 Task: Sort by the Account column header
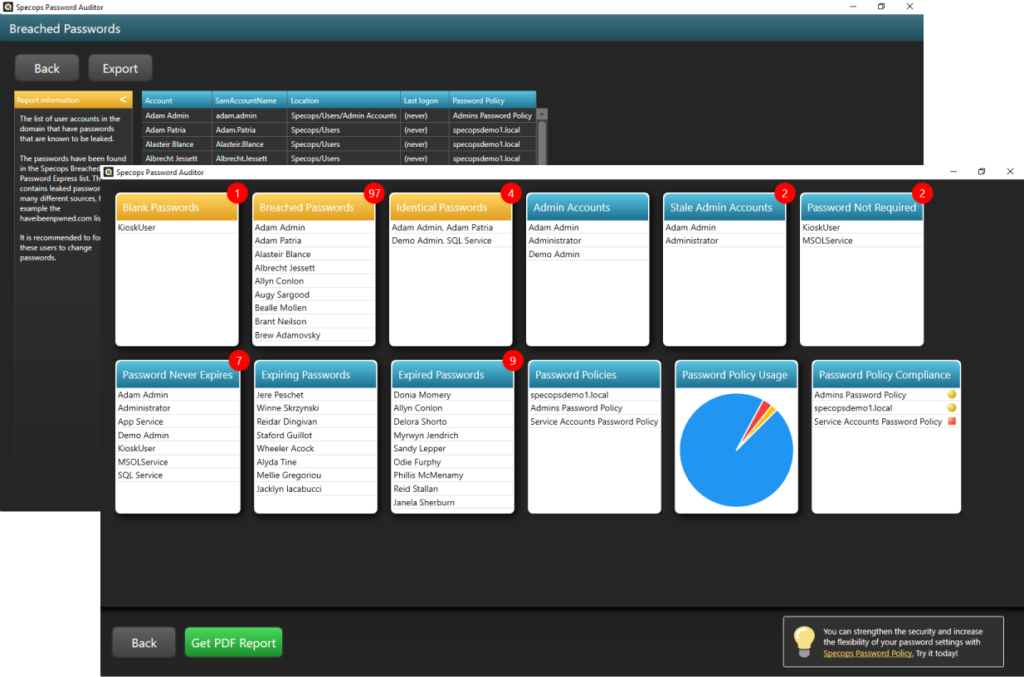[x=177, y=101]
